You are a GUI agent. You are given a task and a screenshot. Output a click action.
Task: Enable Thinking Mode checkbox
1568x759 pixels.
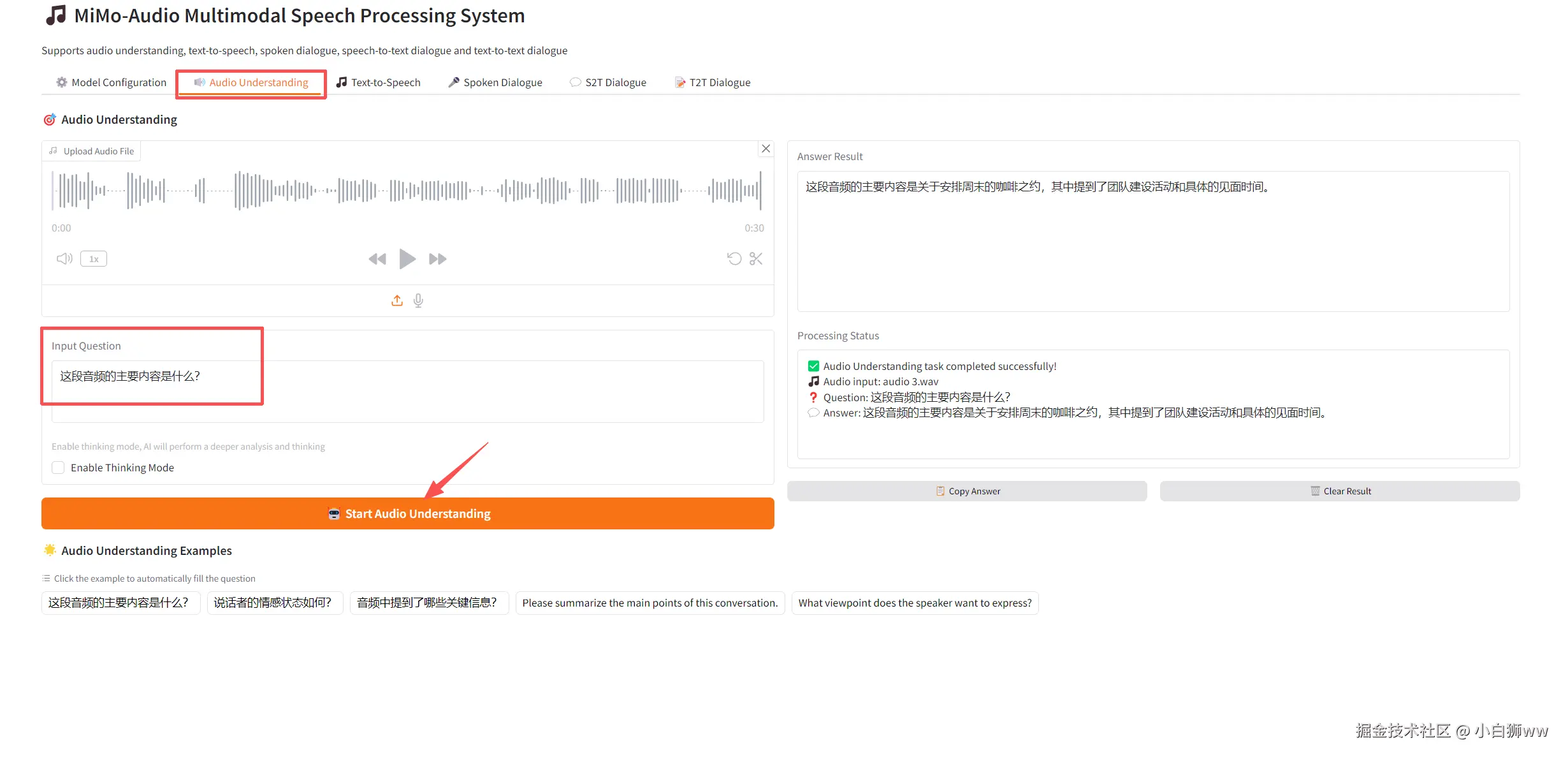pos(59,468)
